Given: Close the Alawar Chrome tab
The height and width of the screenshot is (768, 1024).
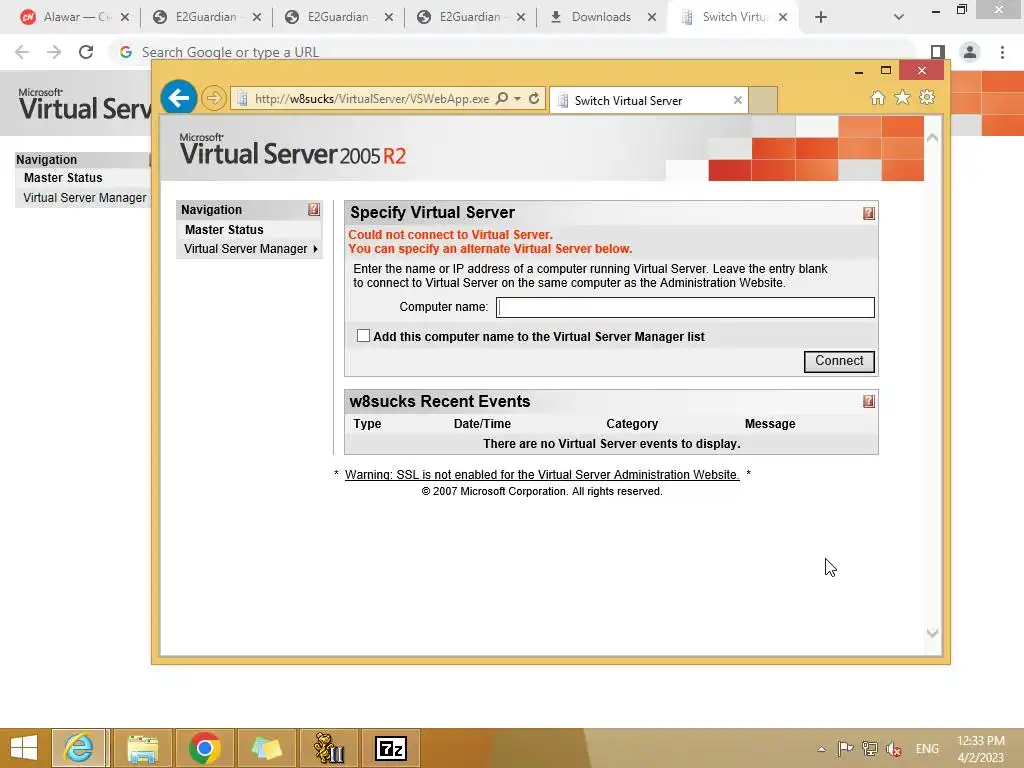Looking at the screenshot, I should click(125, 17).
